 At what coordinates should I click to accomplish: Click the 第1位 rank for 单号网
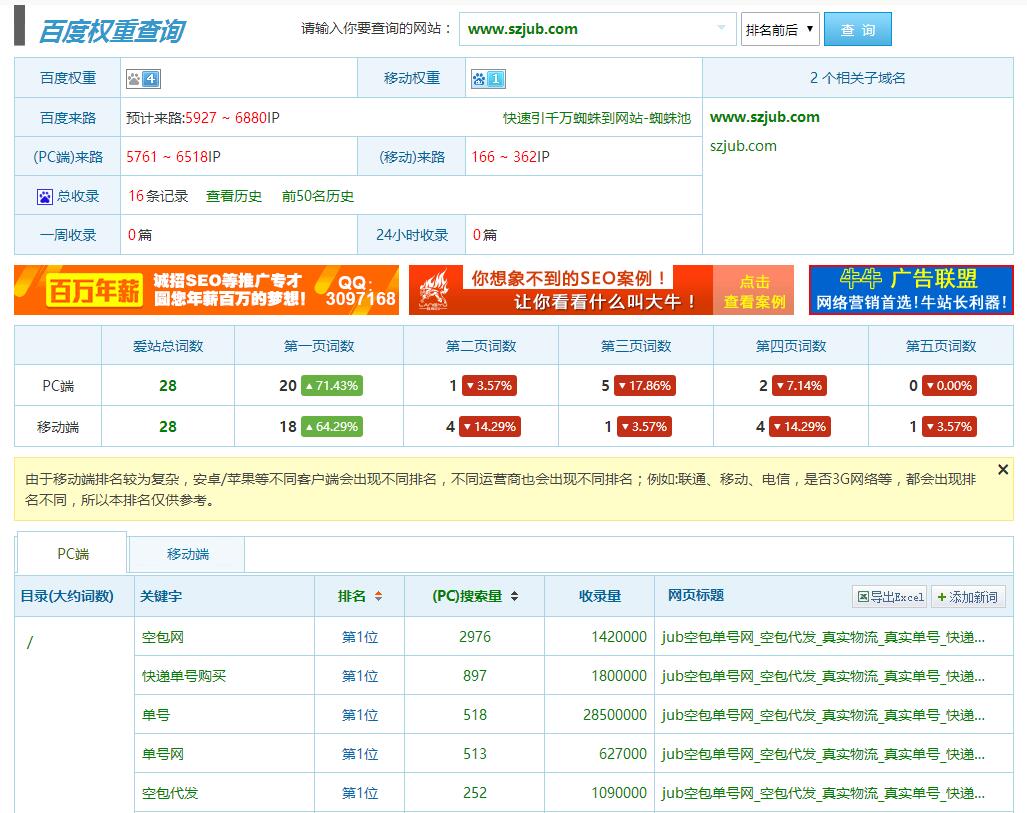coord(360,754)
